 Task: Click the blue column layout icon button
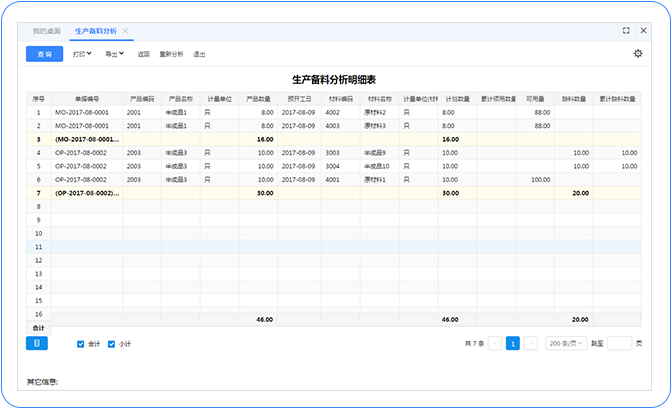[x=36, y=343]
